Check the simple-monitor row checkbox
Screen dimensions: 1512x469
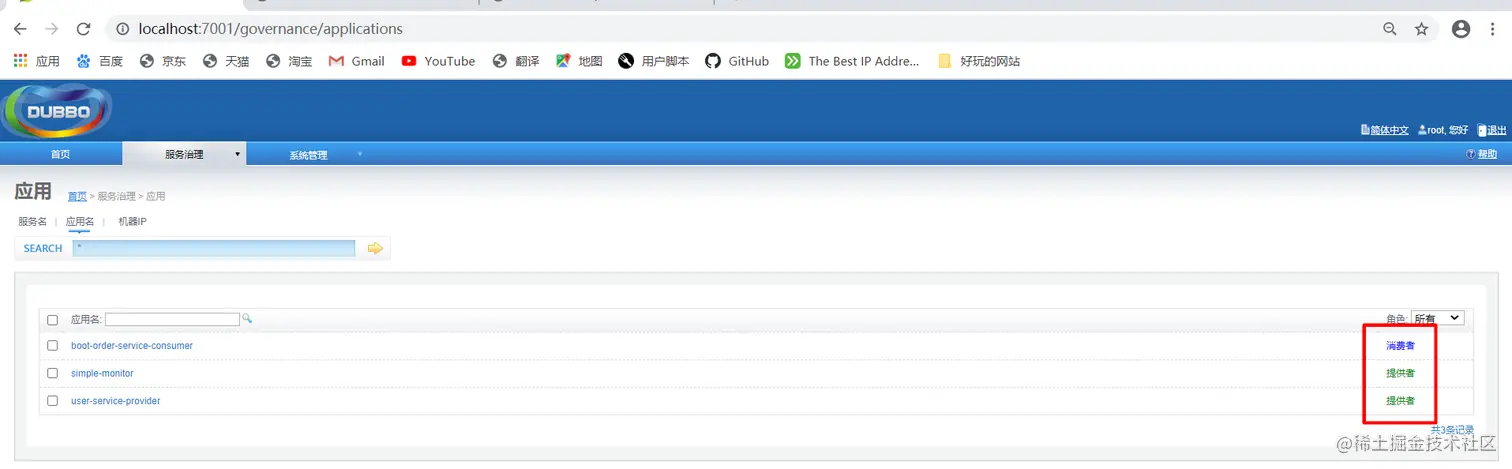pyautogui.click(x=53, y=374)
